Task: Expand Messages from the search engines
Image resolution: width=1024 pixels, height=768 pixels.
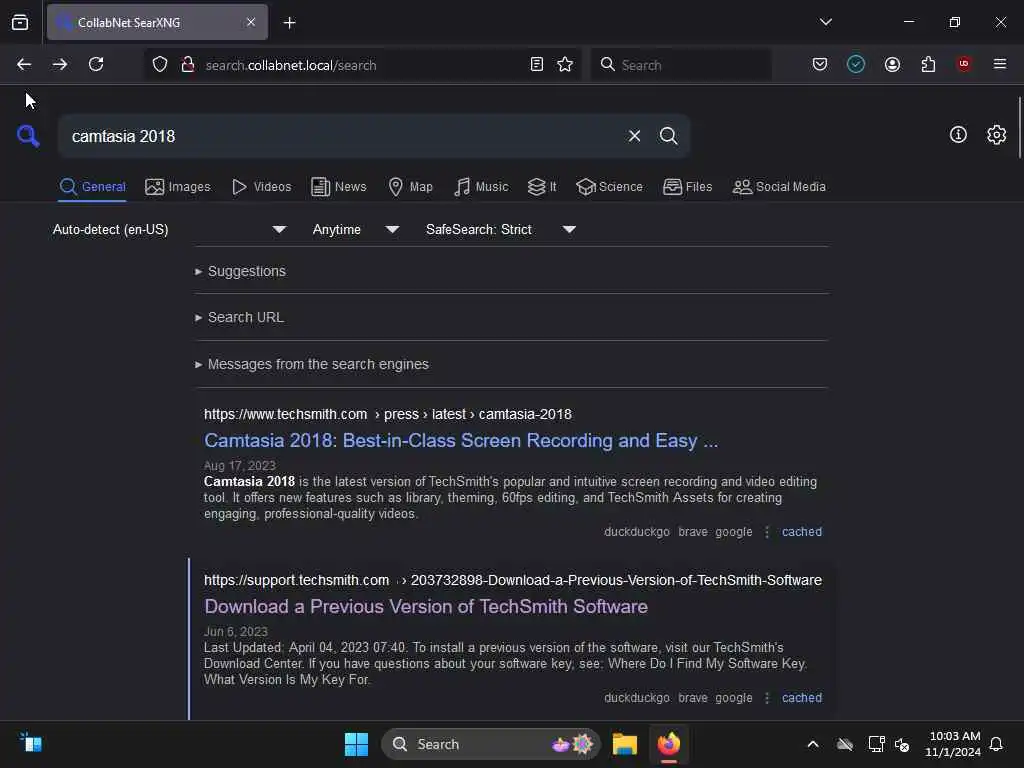Action: tap(312, 364)
